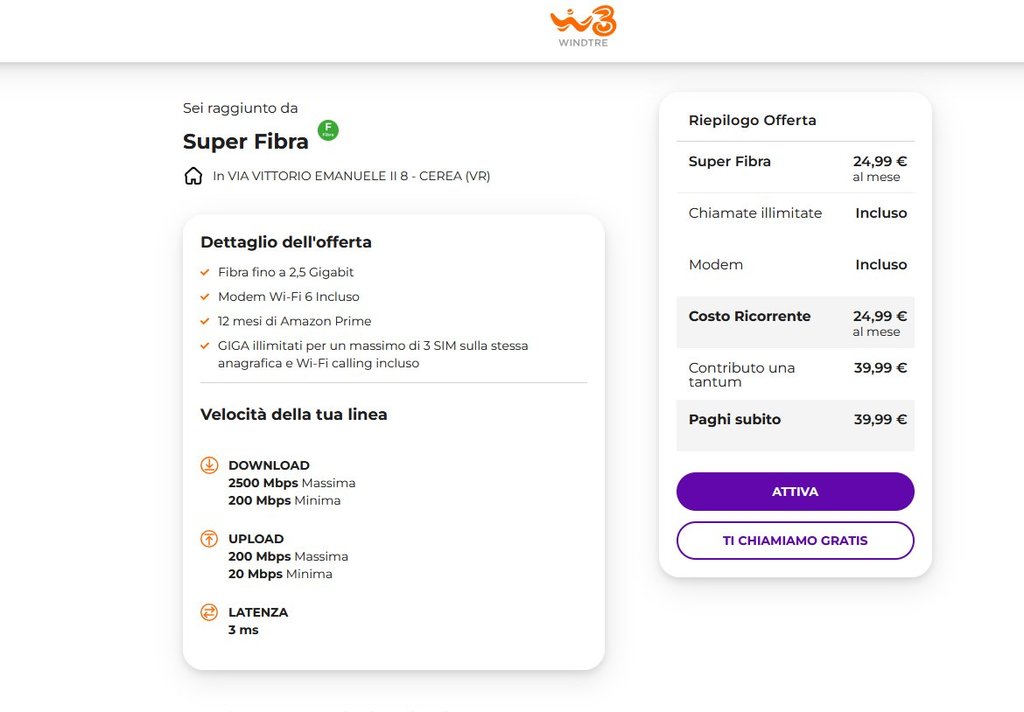This screenshot has height=712, width=1024.
Task: Click the Paghi subito total row
Action: (x=795, y=420)
